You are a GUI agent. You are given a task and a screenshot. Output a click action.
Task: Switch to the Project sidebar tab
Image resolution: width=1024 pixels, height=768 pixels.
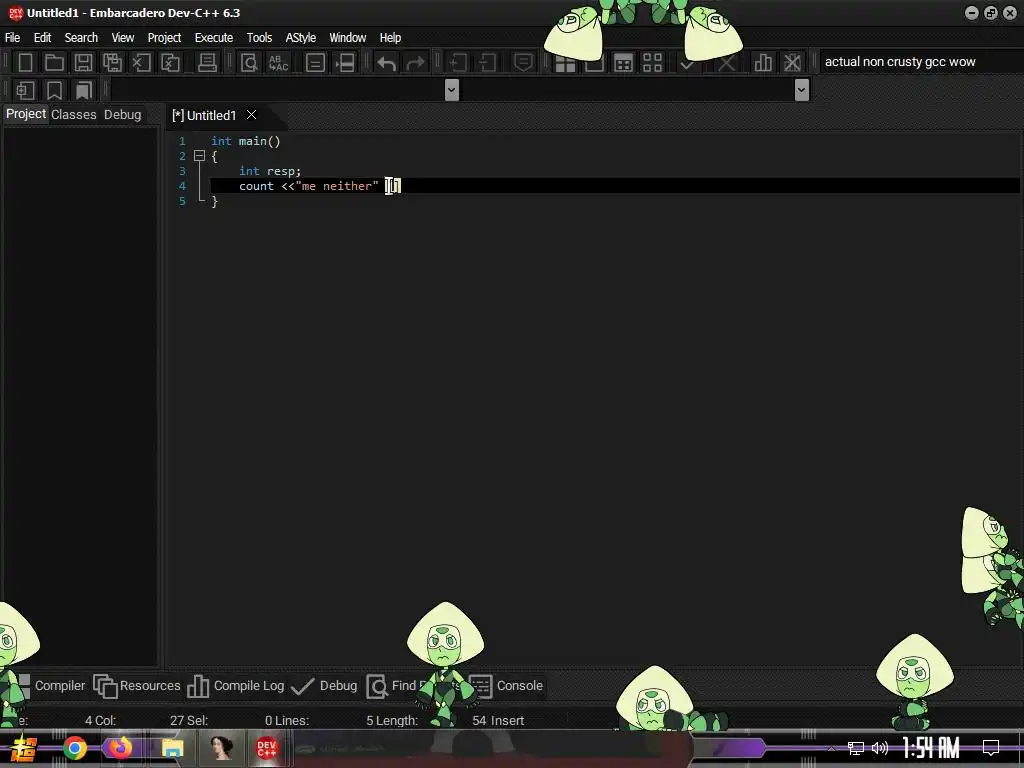coord(26,114)
